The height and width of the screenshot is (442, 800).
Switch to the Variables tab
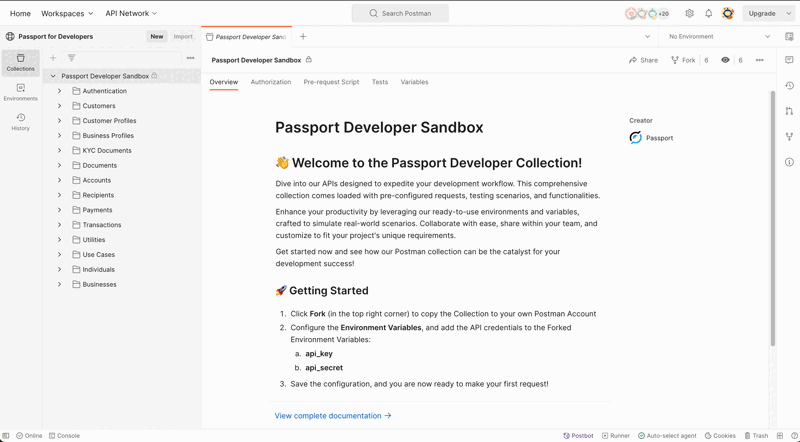click(414, 82)
